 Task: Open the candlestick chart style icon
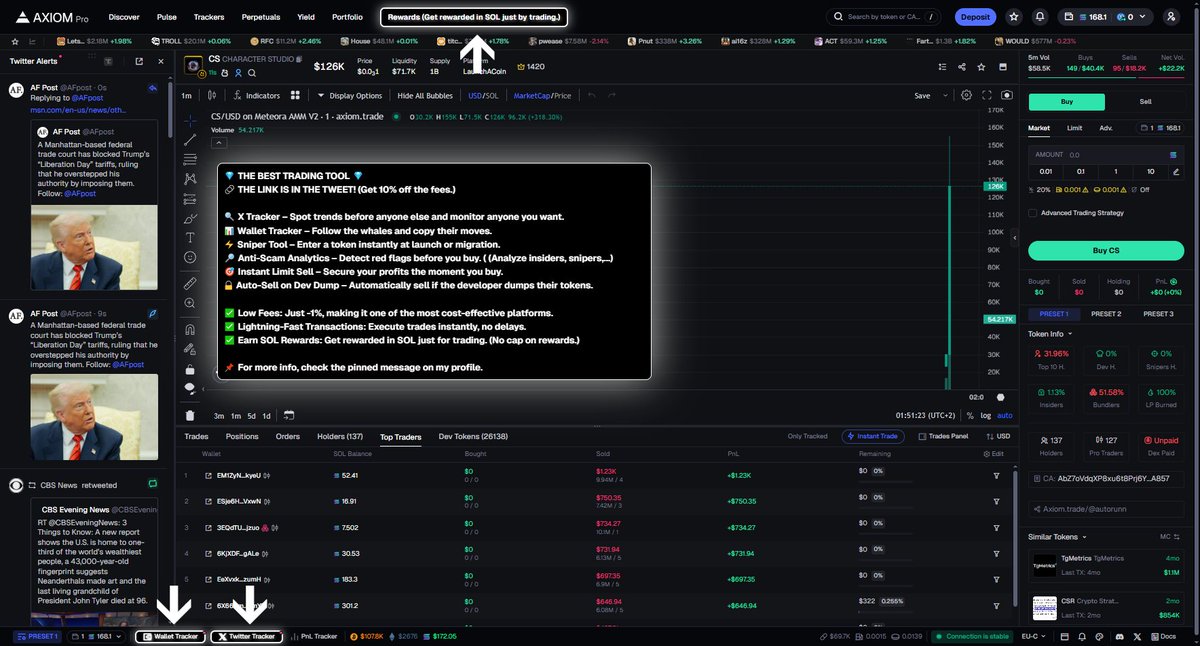(212, 95)
